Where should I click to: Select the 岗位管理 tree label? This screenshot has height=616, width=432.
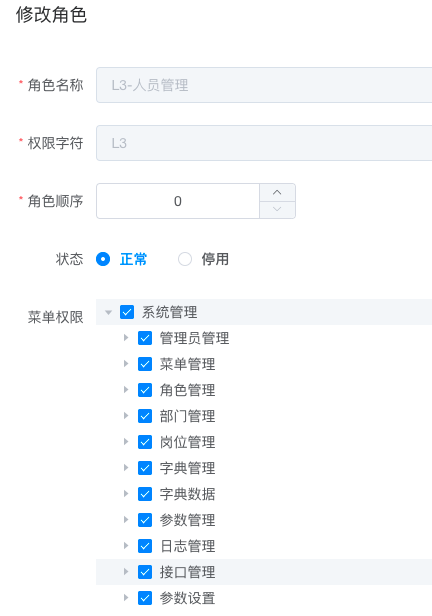[x=187, y=442]
